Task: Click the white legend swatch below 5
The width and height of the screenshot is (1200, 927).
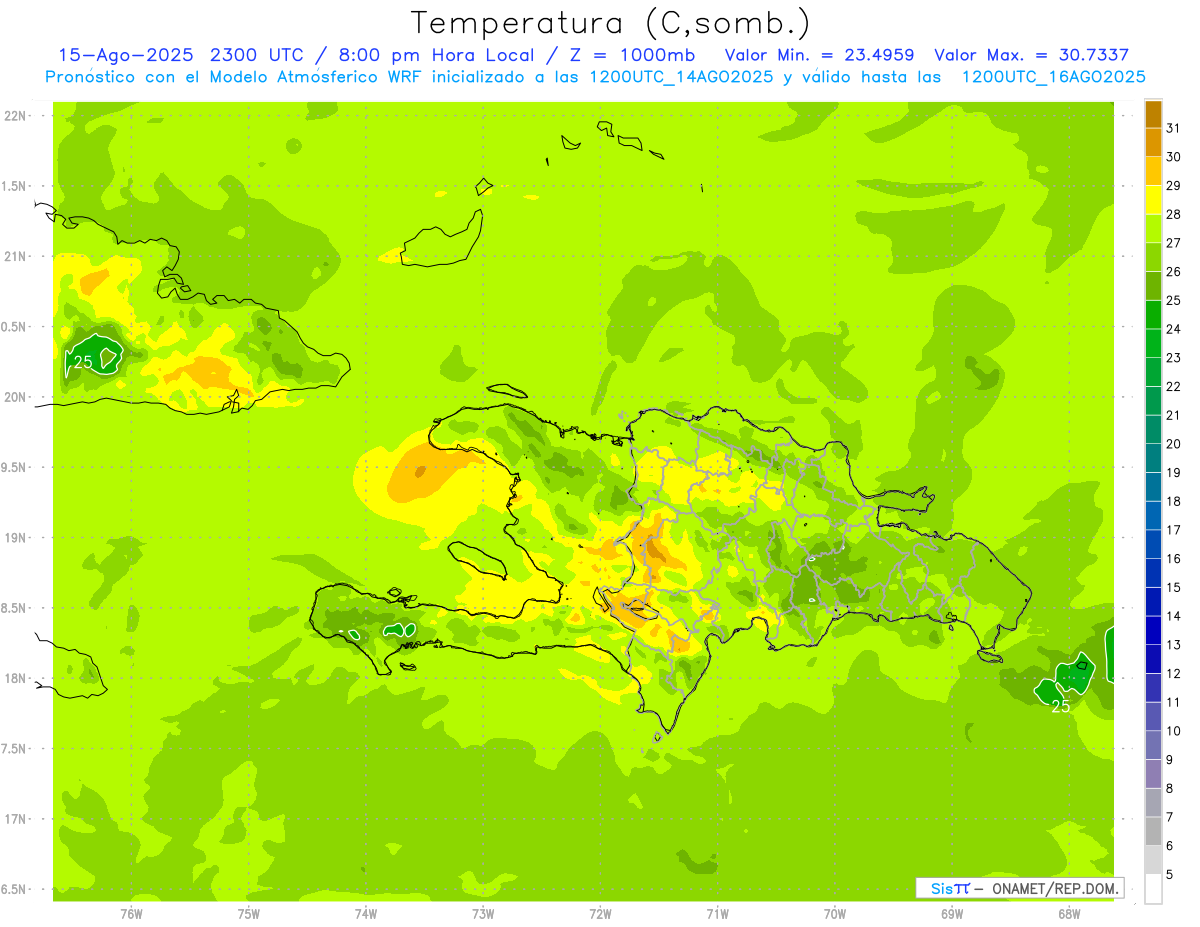Action: 1153,889
